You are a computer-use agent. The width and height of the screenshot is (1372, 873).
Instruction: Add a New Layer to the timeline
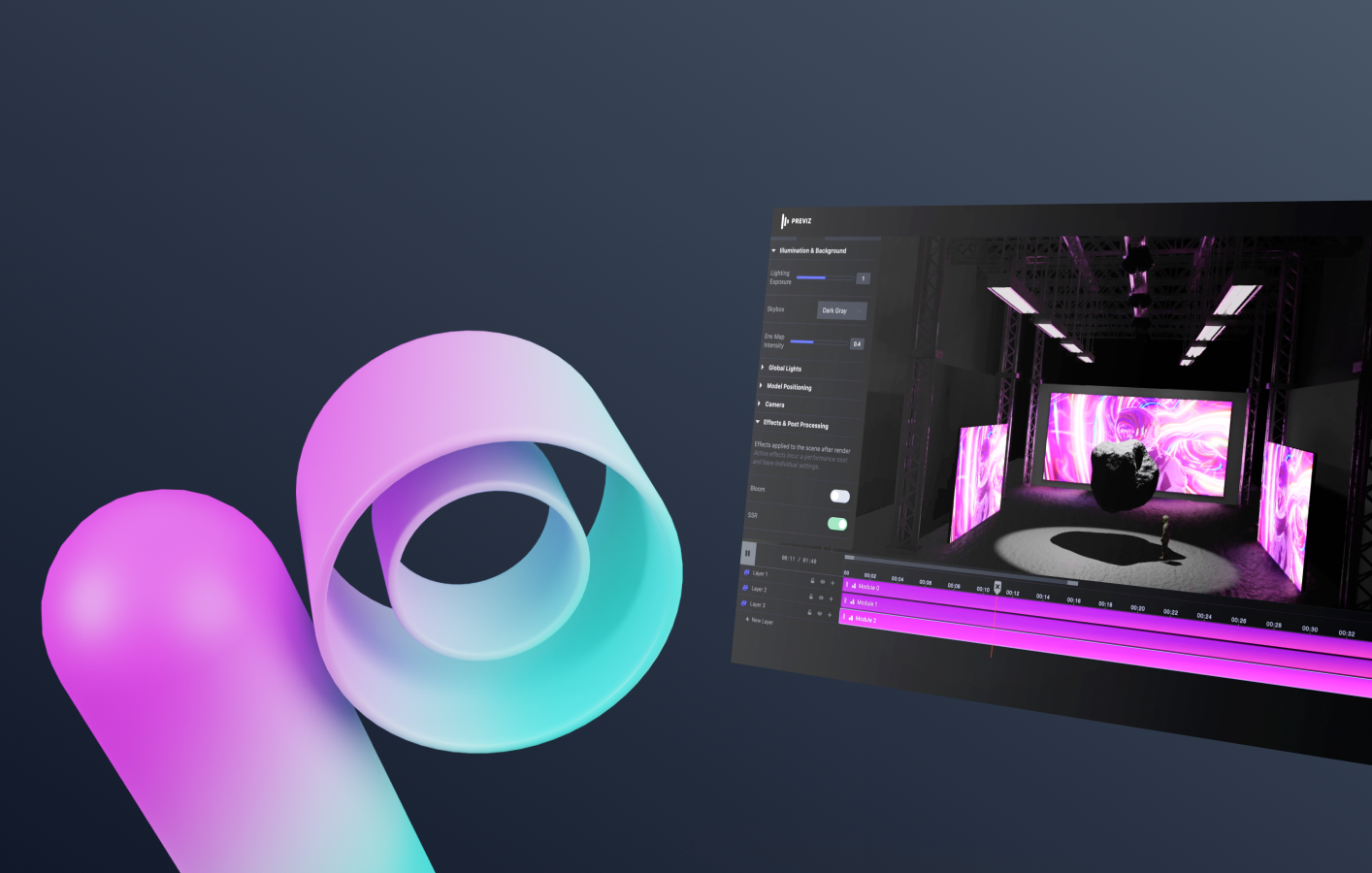point(759,620)
